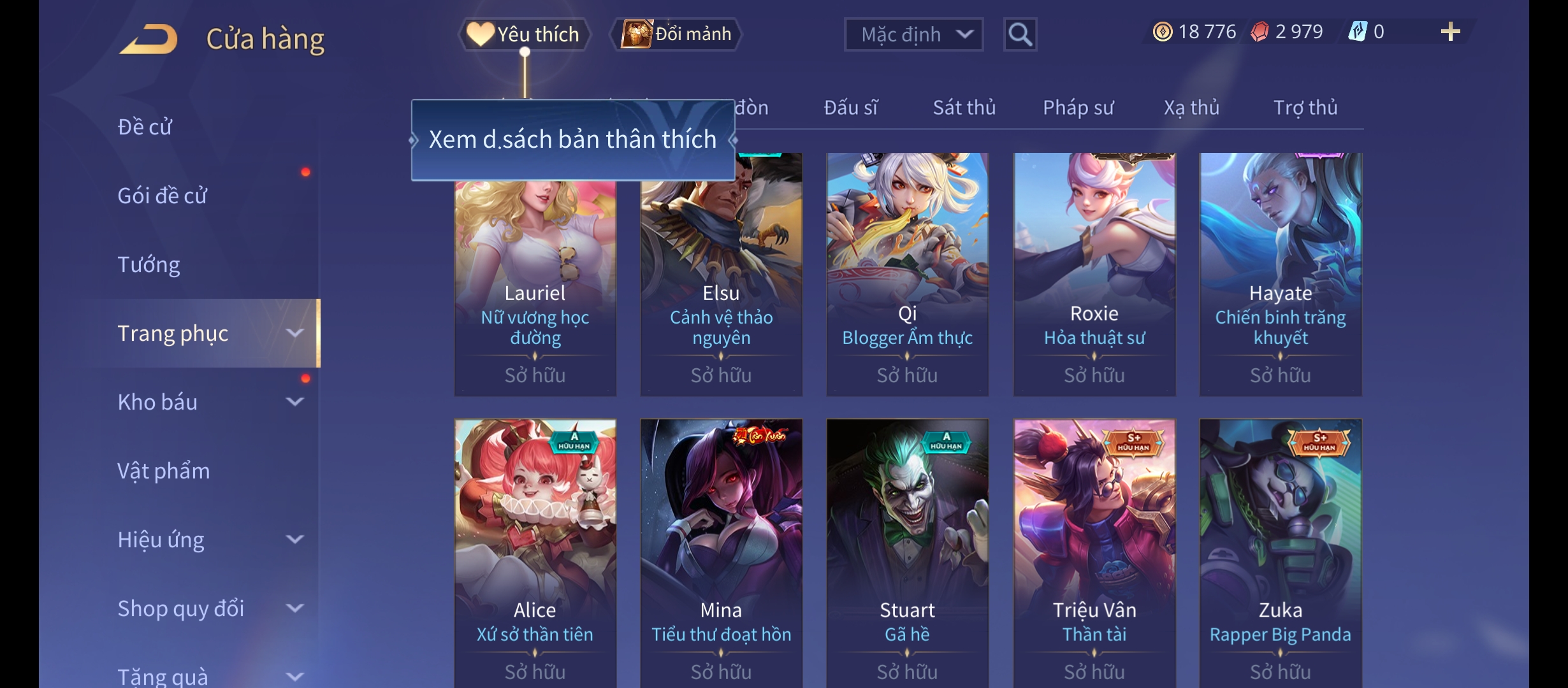The height and width of the screenshot is (688, 1568).
Task: Select the Xạ thủ tab
Action: pos(1191,108)
